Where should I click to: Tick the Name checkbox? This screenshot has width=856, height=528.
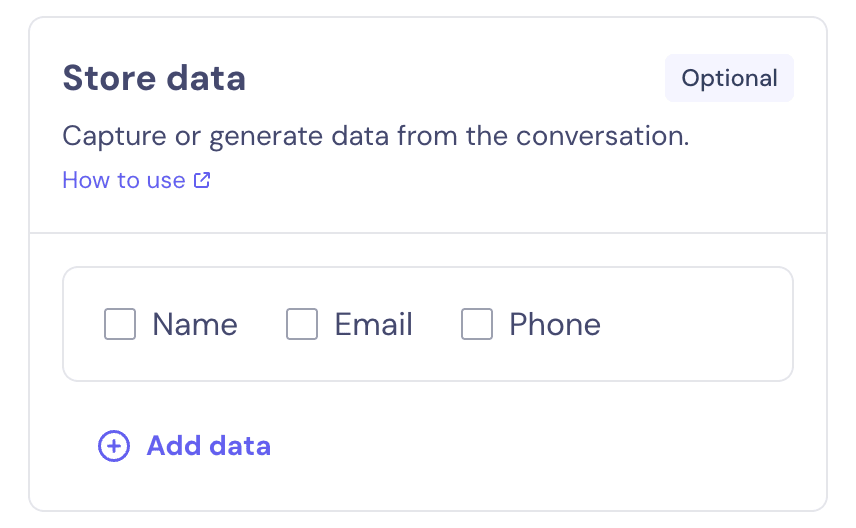[x=120, y=324]
